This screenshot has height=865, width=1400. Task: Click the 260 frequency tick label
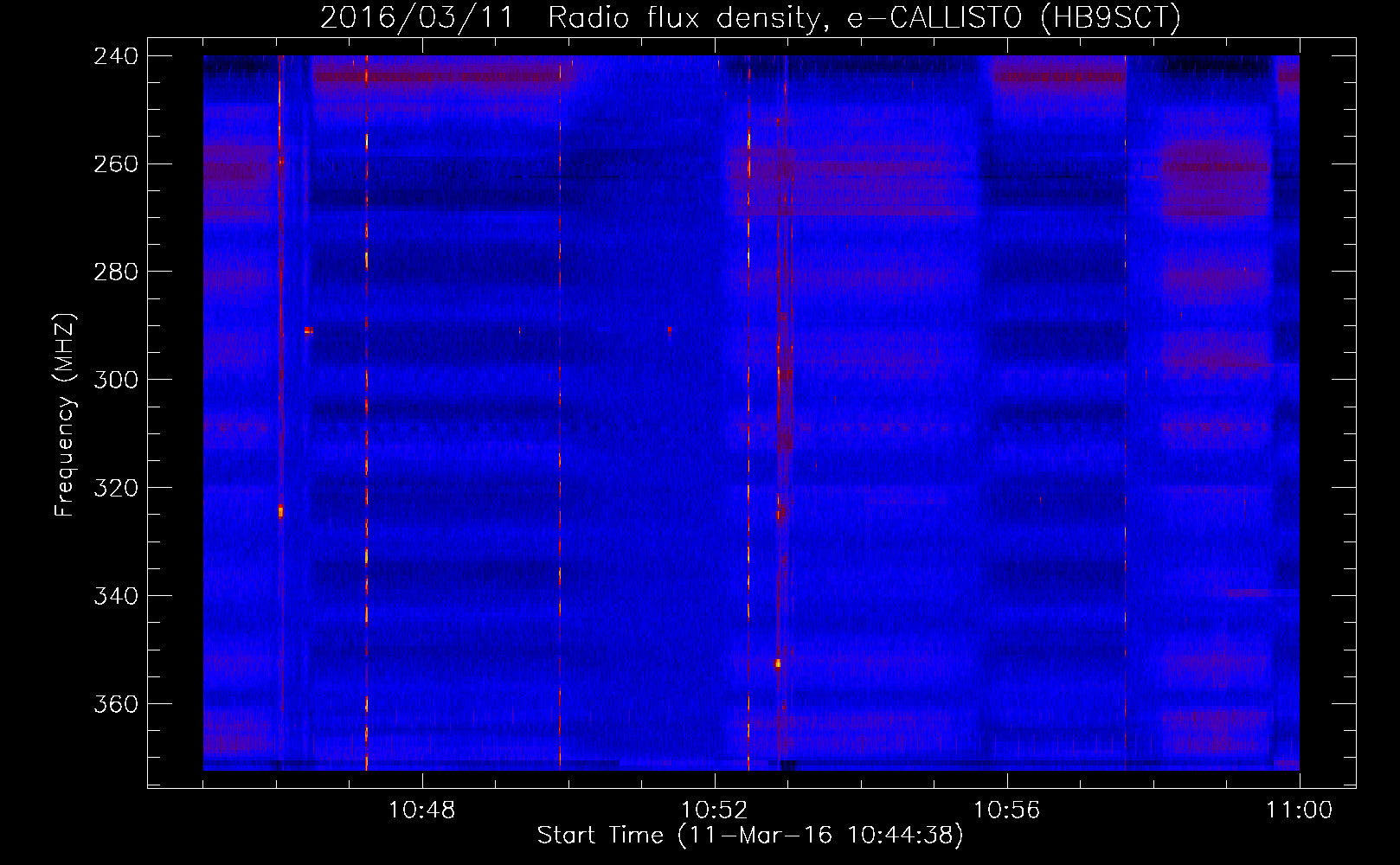pos(116,164)
